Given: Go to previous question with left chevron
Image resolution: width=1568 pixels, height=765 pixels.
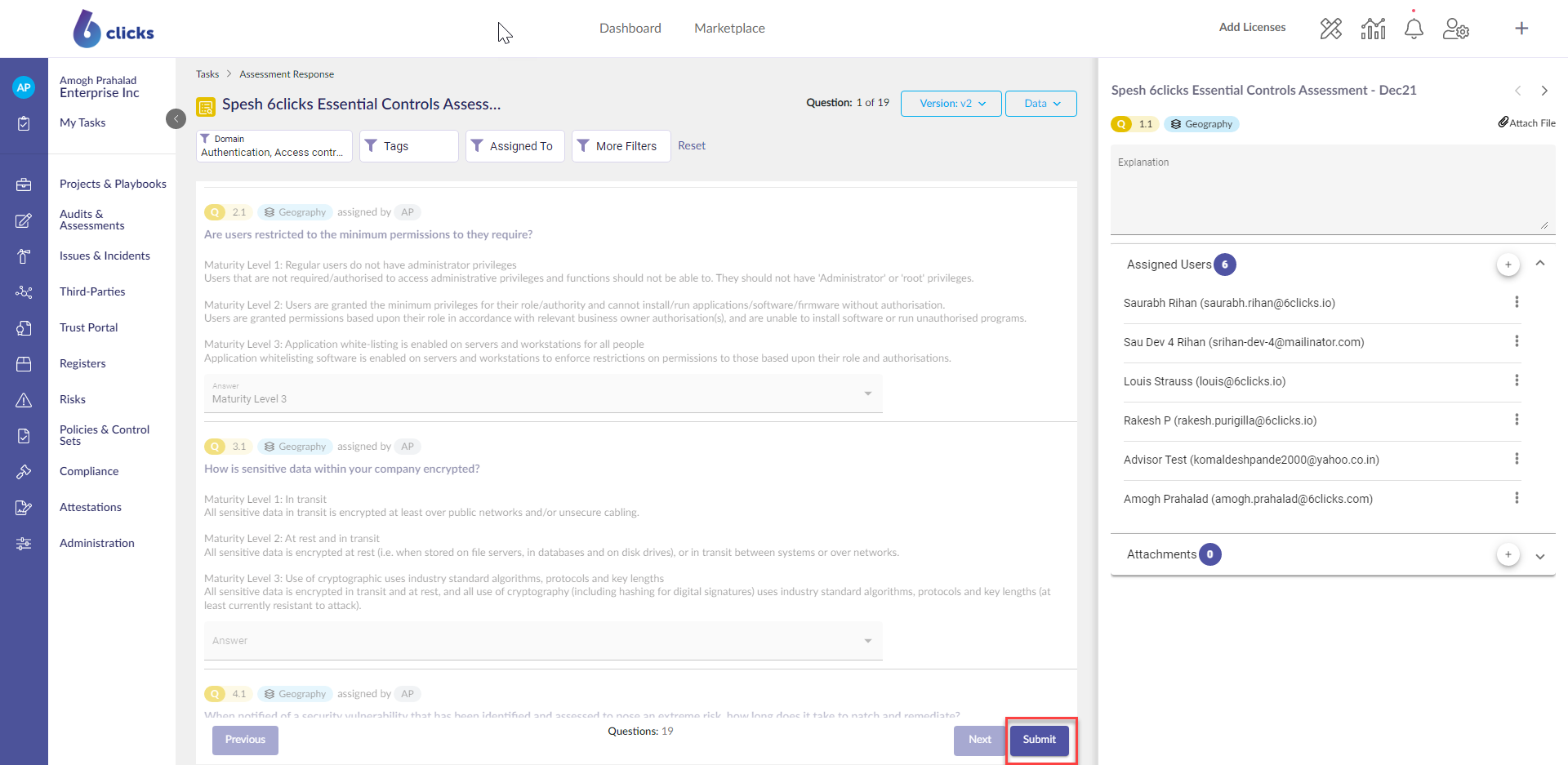Looking at the screenshot, I should point(1518,91).
